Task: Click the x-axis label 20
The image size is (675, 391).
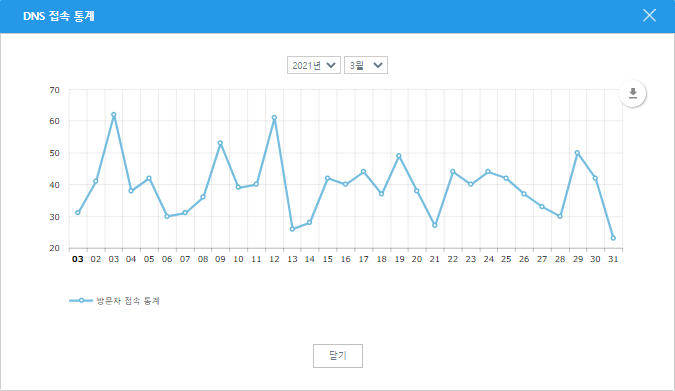Action: (417, 259)
